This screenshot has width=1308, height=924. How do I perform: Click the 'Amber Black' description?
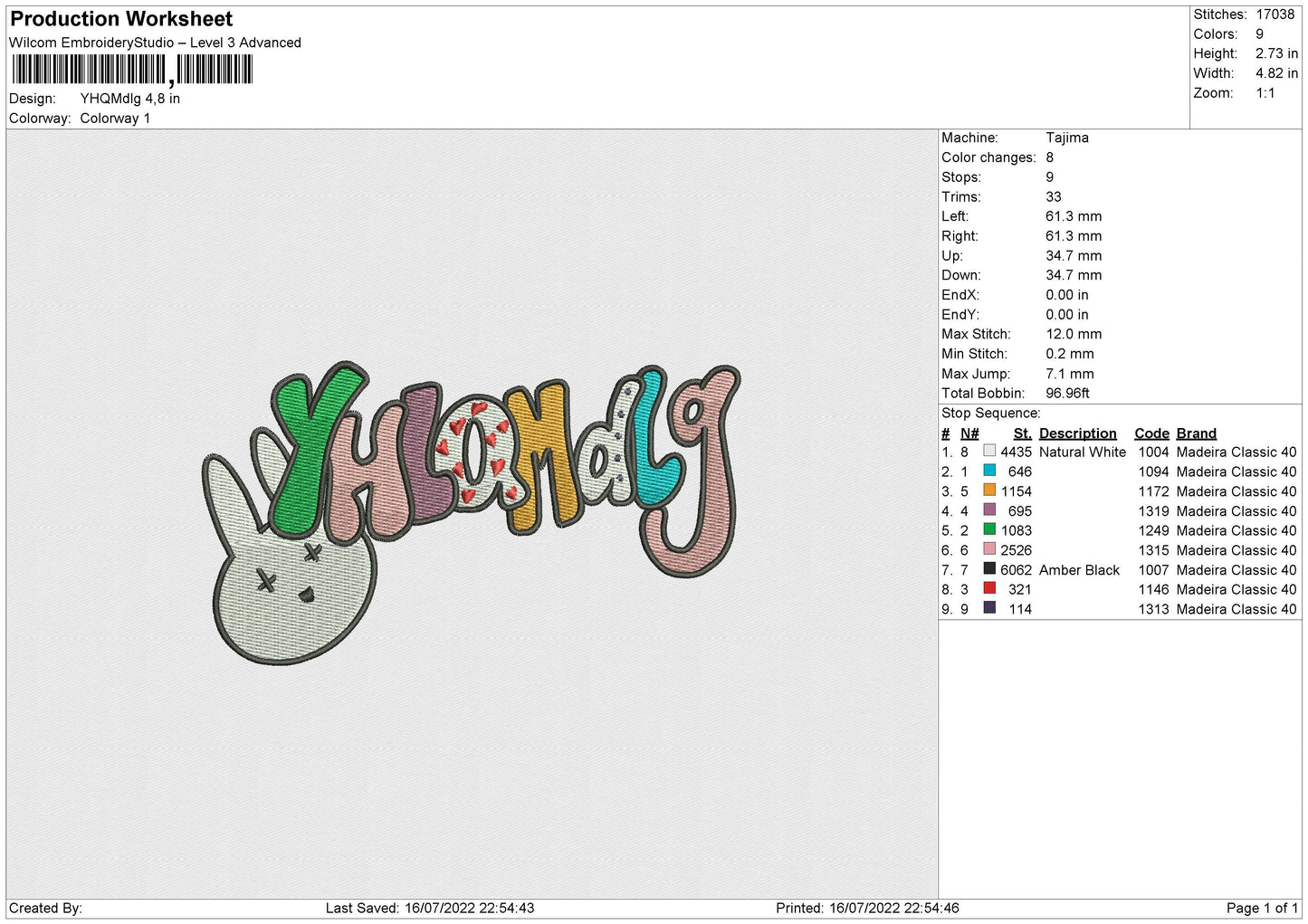pos(1079,570)
